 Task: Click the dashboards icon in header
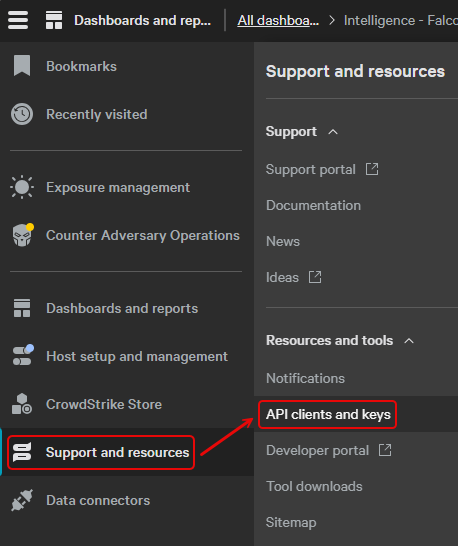54,20
